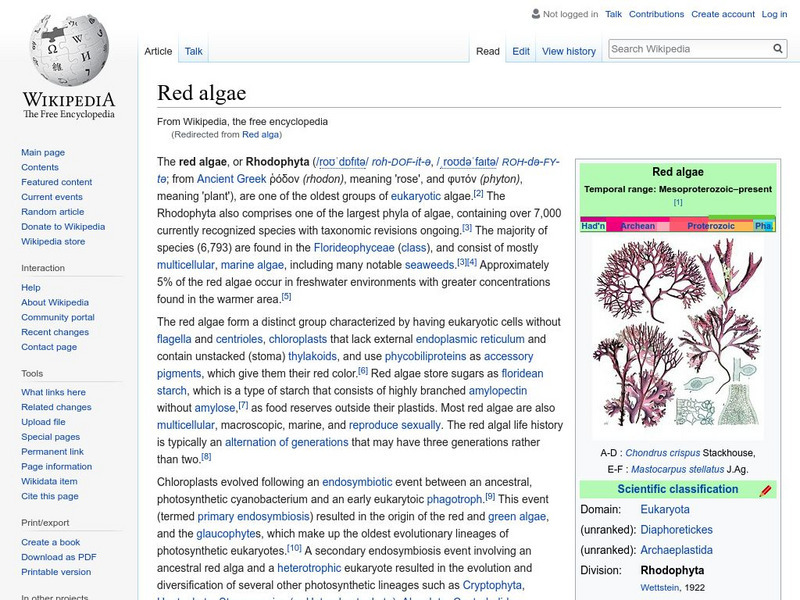This screenshot has height=600, width=800.
Task: Click Download as PDF in sidebar
Action: pyautogui.click(x=59, y=557)
